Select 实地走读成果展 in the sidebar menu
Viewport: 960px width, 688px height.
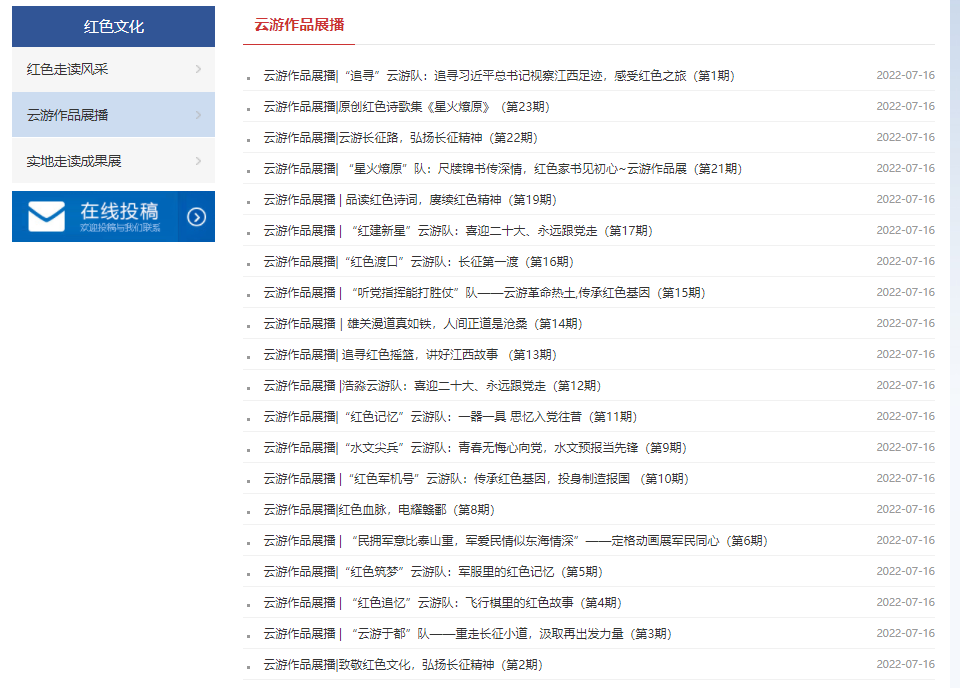[x=74, y=161]
